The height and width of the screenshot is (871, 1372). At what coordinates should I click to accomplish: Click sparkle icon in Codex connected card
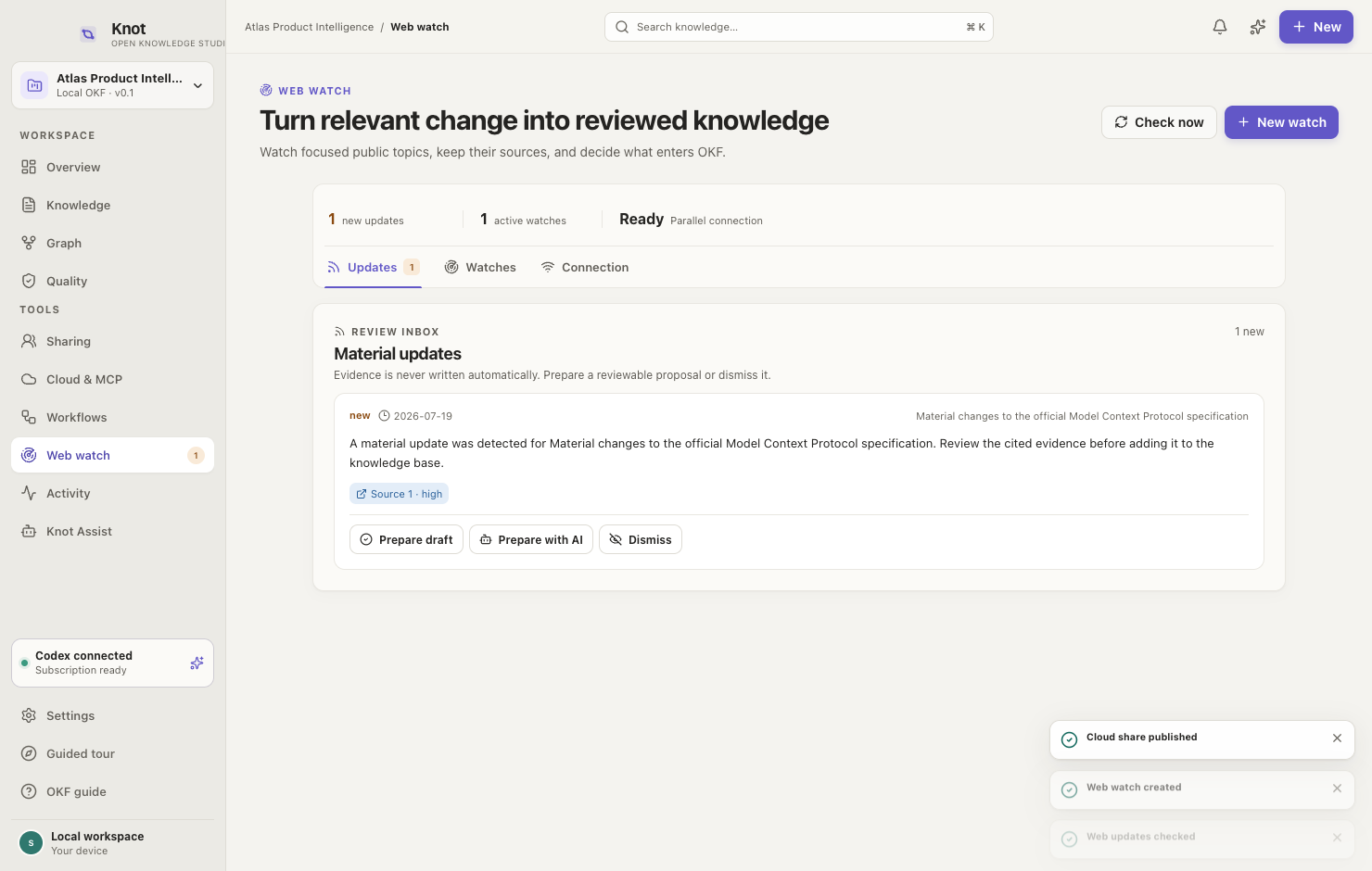point(197,663)
